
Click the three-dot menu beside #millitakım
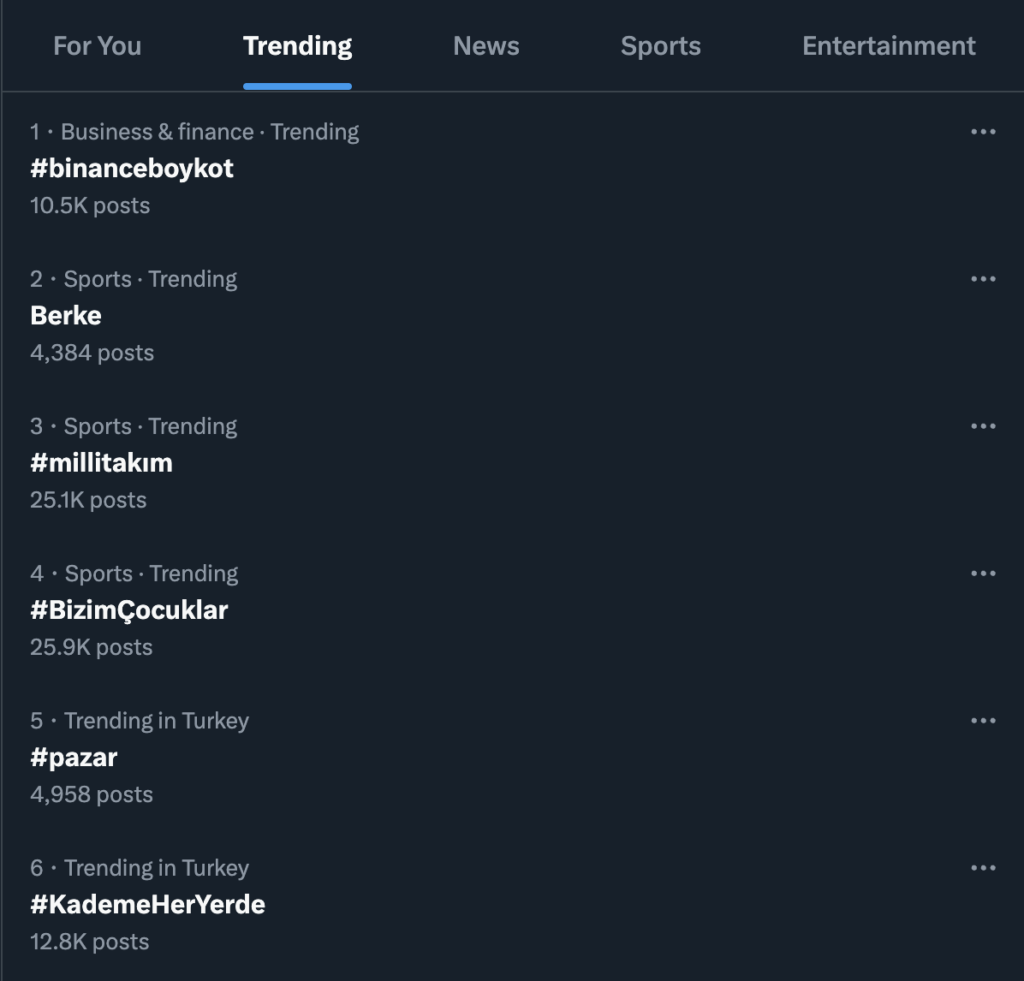tap(983, 426)
